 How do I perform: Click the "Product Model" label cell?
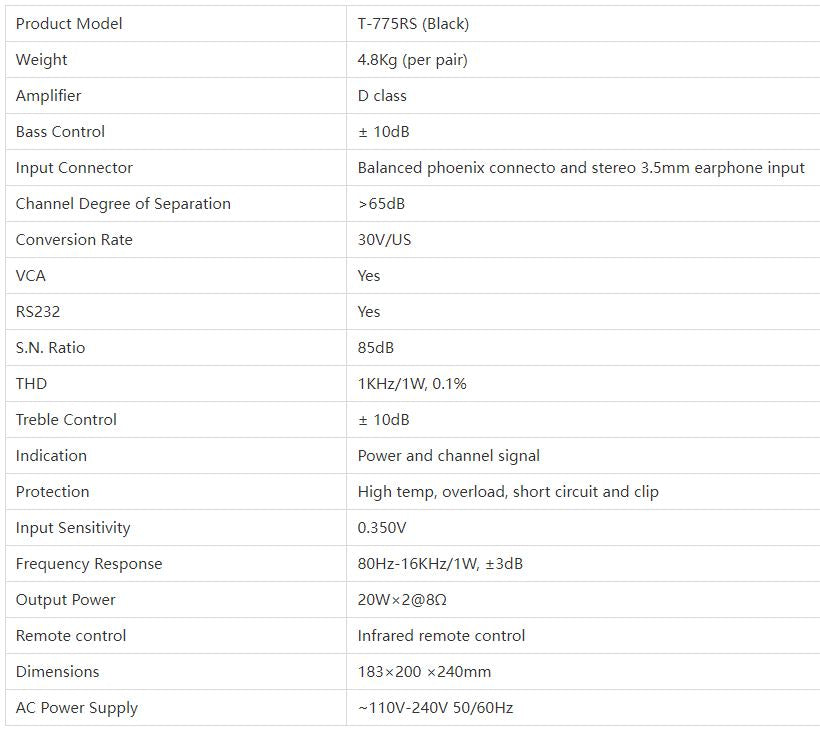pos(69,24)
